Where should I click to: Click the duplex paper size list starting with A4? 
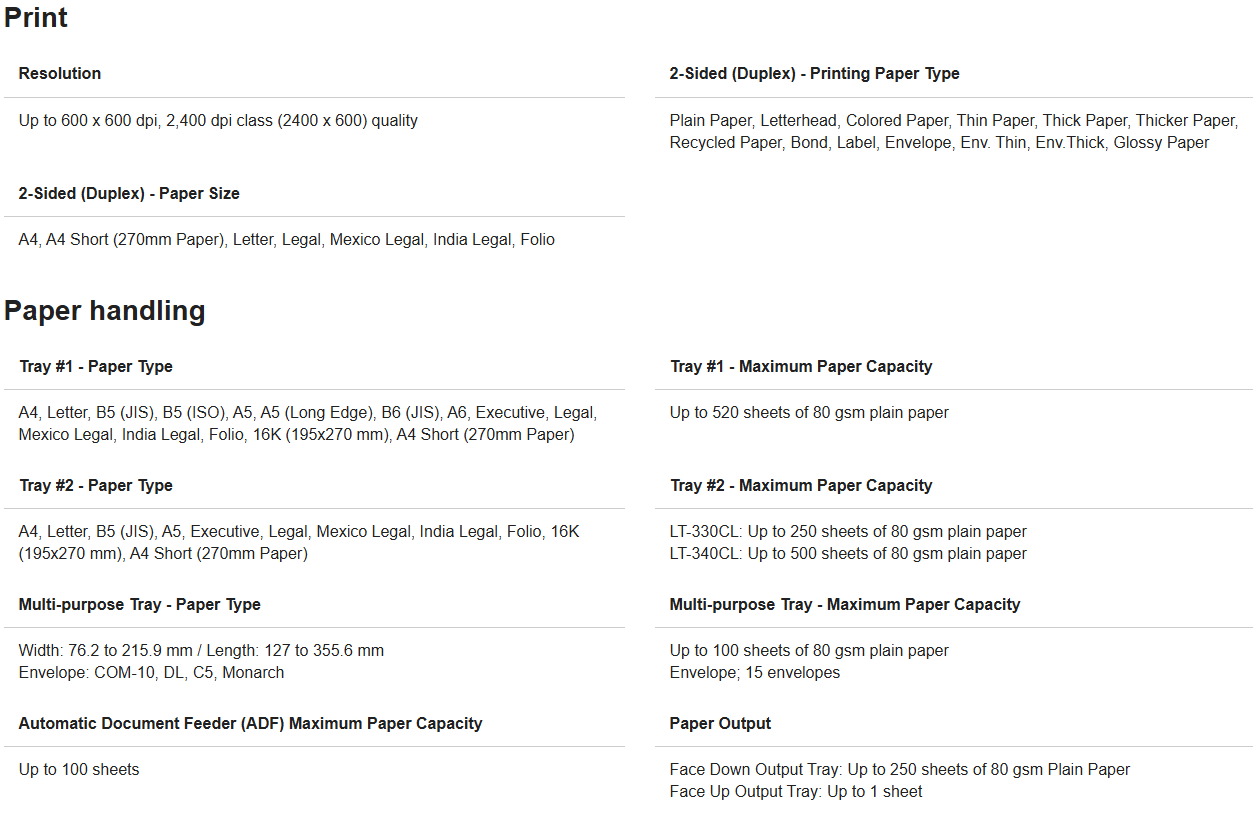coord(286,240)
